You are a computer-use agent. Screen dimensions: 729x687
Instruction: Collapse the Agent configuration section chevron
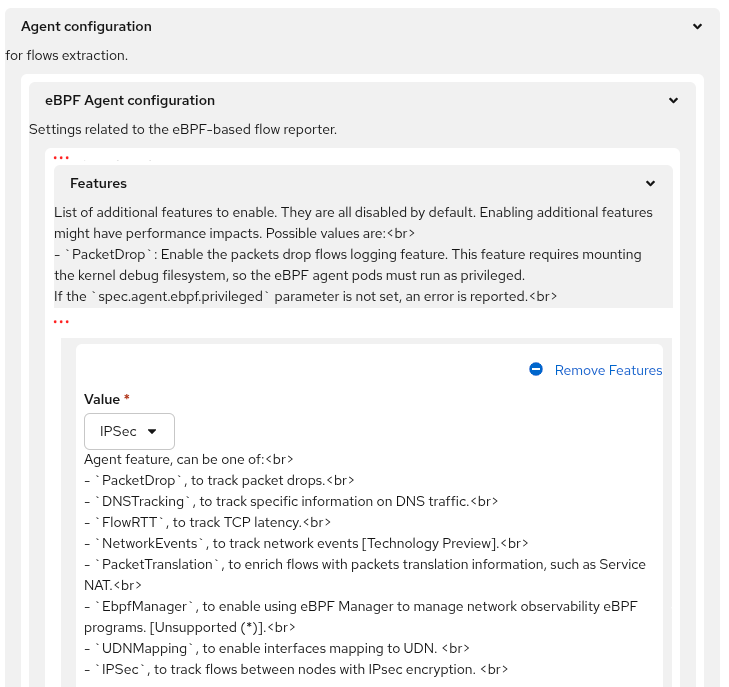coord(697,27)
